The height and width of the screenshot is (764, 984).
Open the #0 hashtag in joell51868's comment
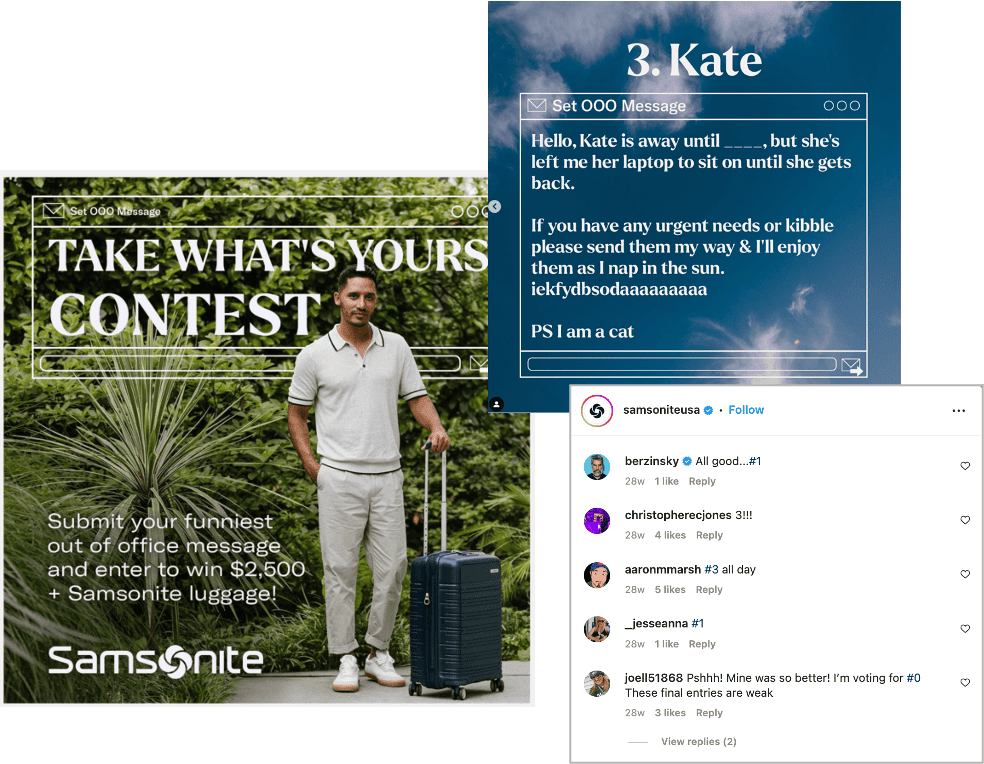[x=913, y=678]
